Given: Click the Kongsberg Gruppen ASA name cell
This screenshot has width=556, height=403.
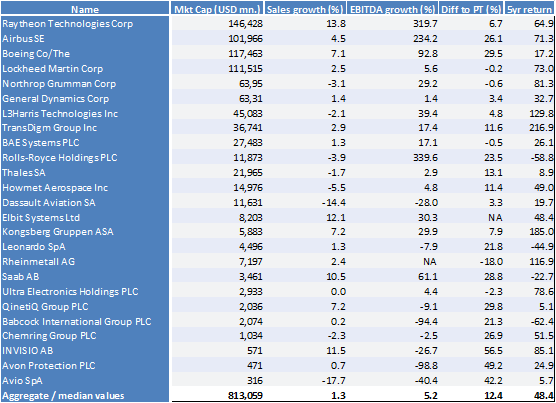Looking at the screenshot, I should click(x=85, y=232).
